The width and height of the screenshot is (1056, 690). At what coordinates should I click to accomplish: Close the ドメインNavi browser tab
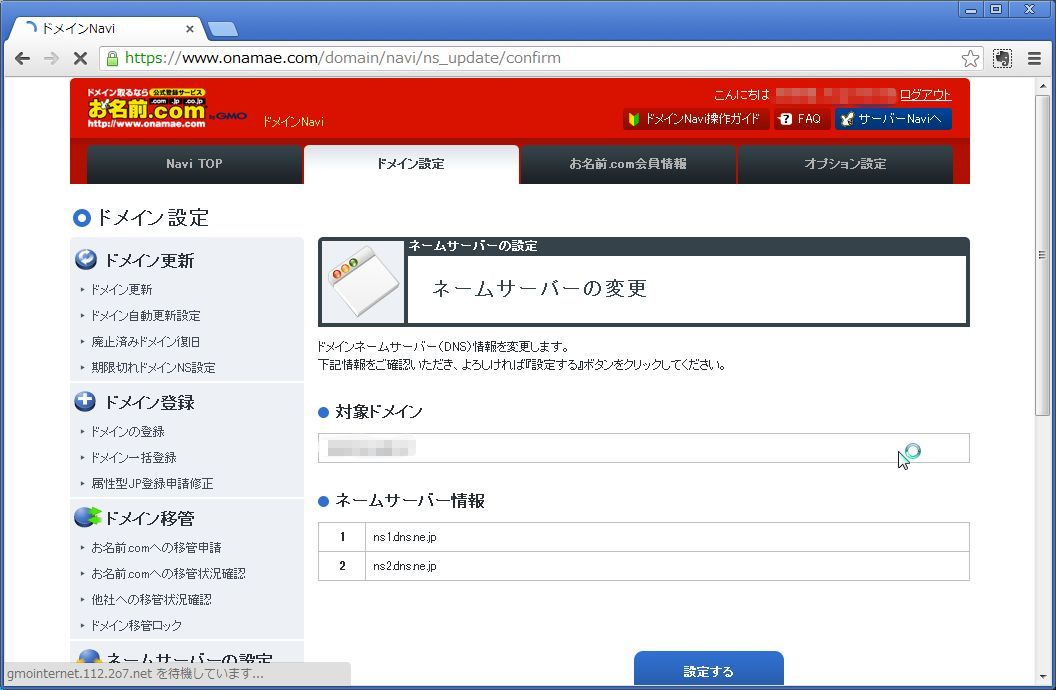pos(190,29)
